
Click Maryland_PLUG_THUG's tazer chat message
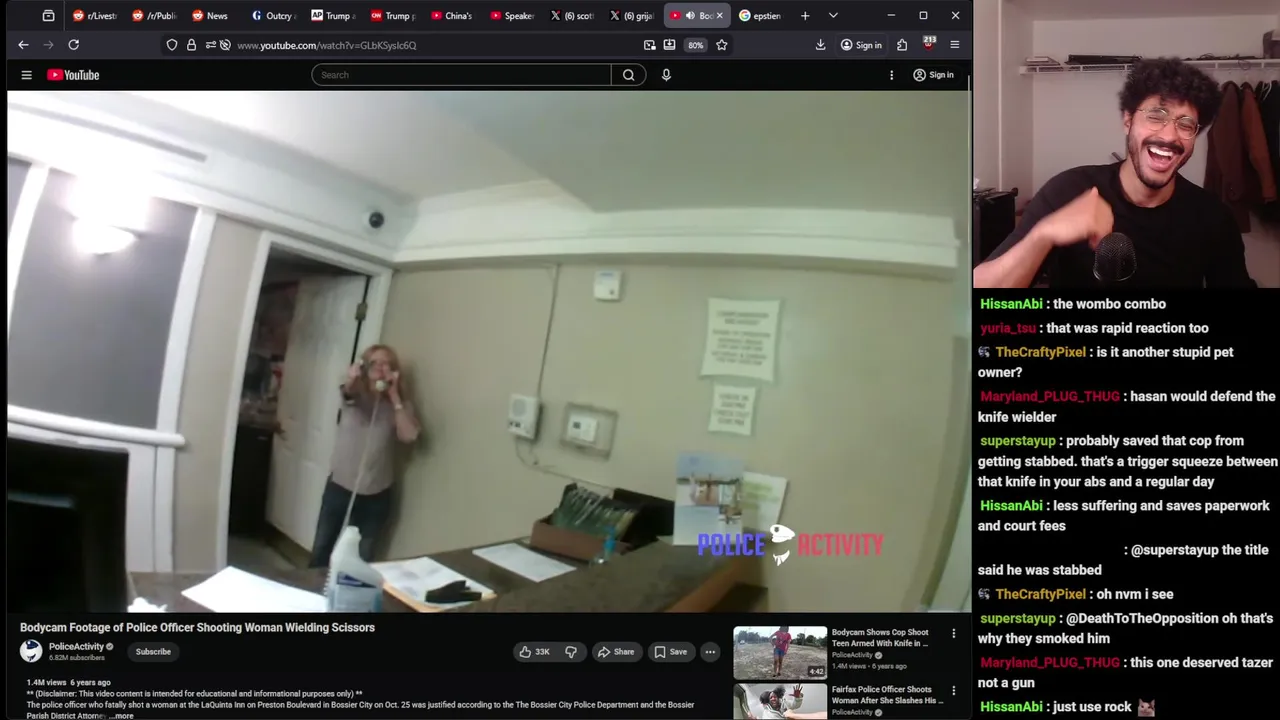1126,672
